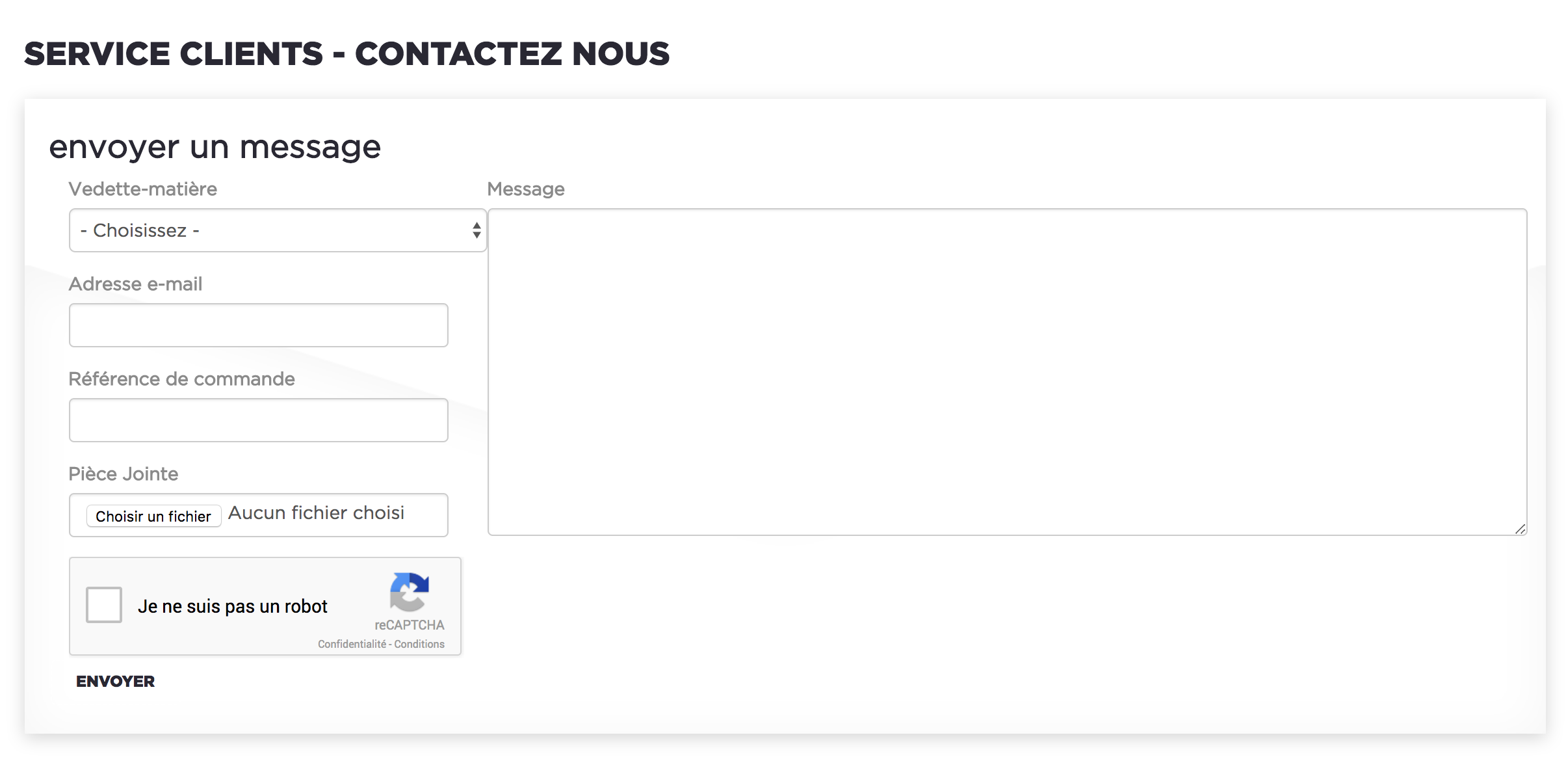
Task: Click the Message field label
Action: [526, 189]
